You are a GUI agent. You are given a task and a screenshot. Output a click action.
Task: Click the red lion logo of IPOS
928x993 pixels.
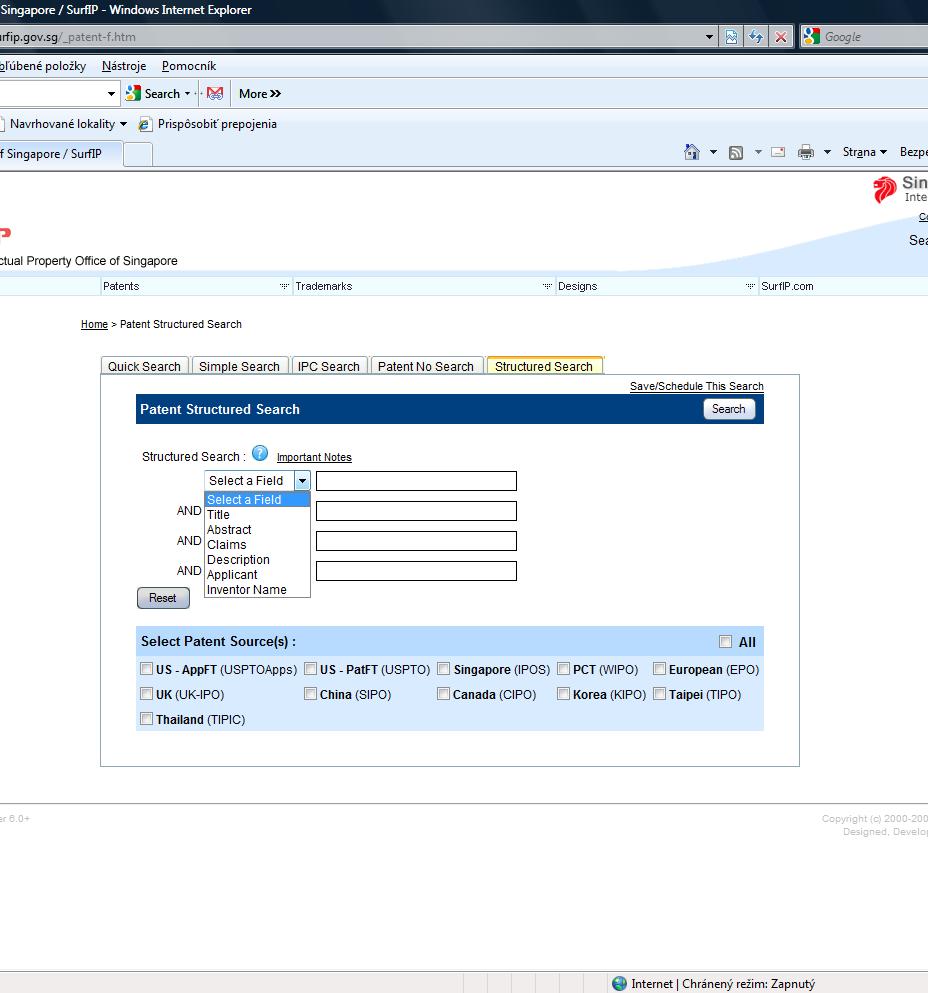pyautogui.click(x=884, y=189)
